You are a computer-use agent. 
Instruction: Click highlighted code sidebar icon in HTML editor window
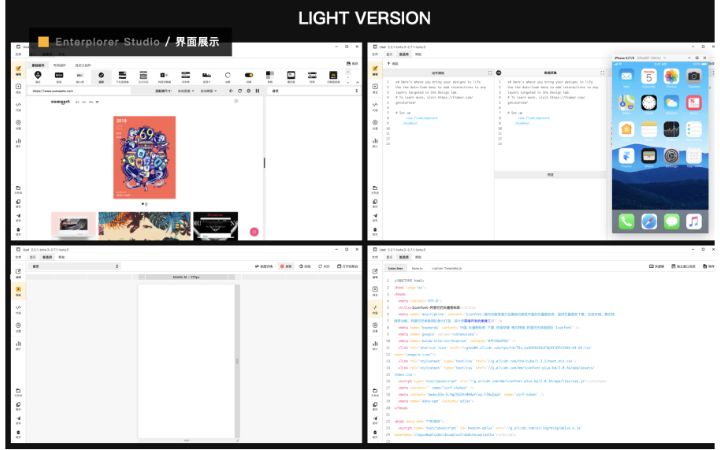click(x=375, y=309)
